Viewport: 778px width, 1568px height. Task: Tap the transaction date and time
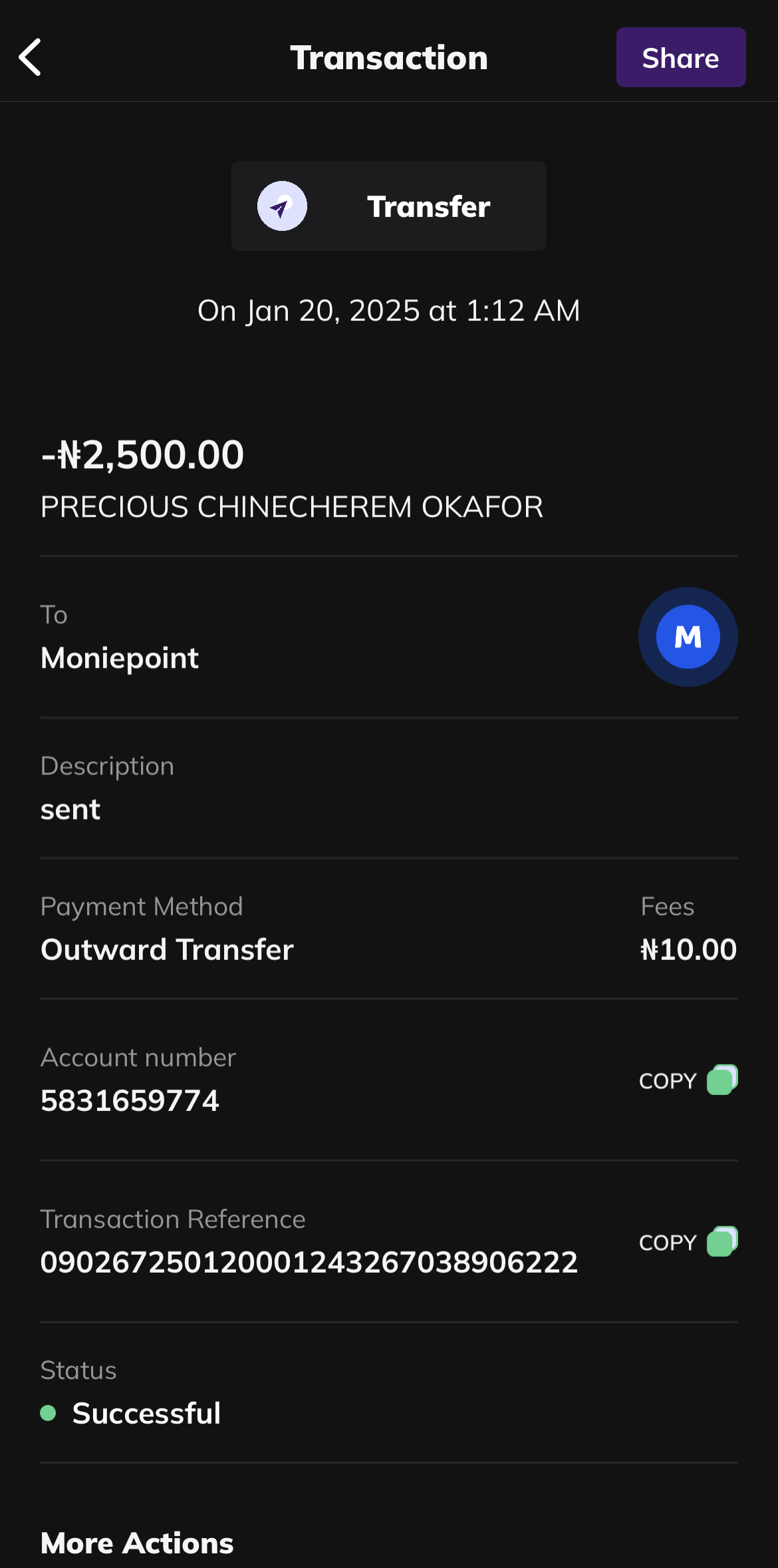tap(389, 311)
